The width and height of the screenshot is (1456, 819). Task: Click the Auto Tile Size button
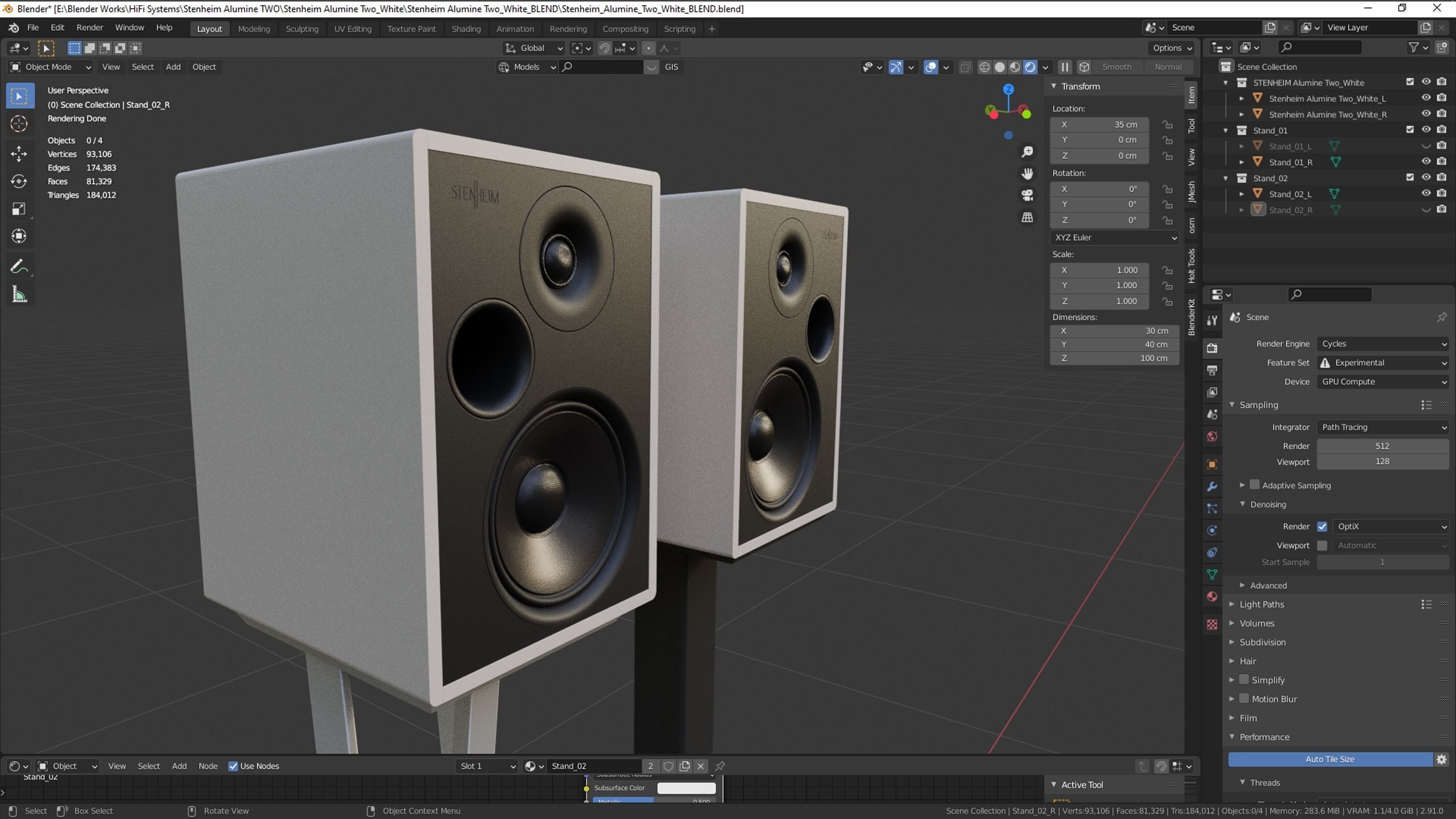[x=1330, y=759]
